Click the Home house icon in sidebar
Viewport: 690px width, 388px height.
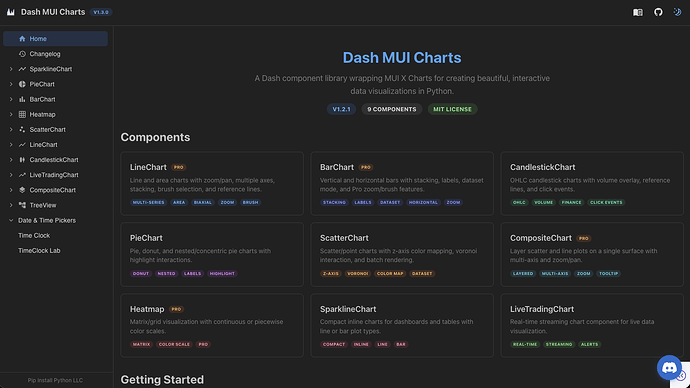(22, 39)
